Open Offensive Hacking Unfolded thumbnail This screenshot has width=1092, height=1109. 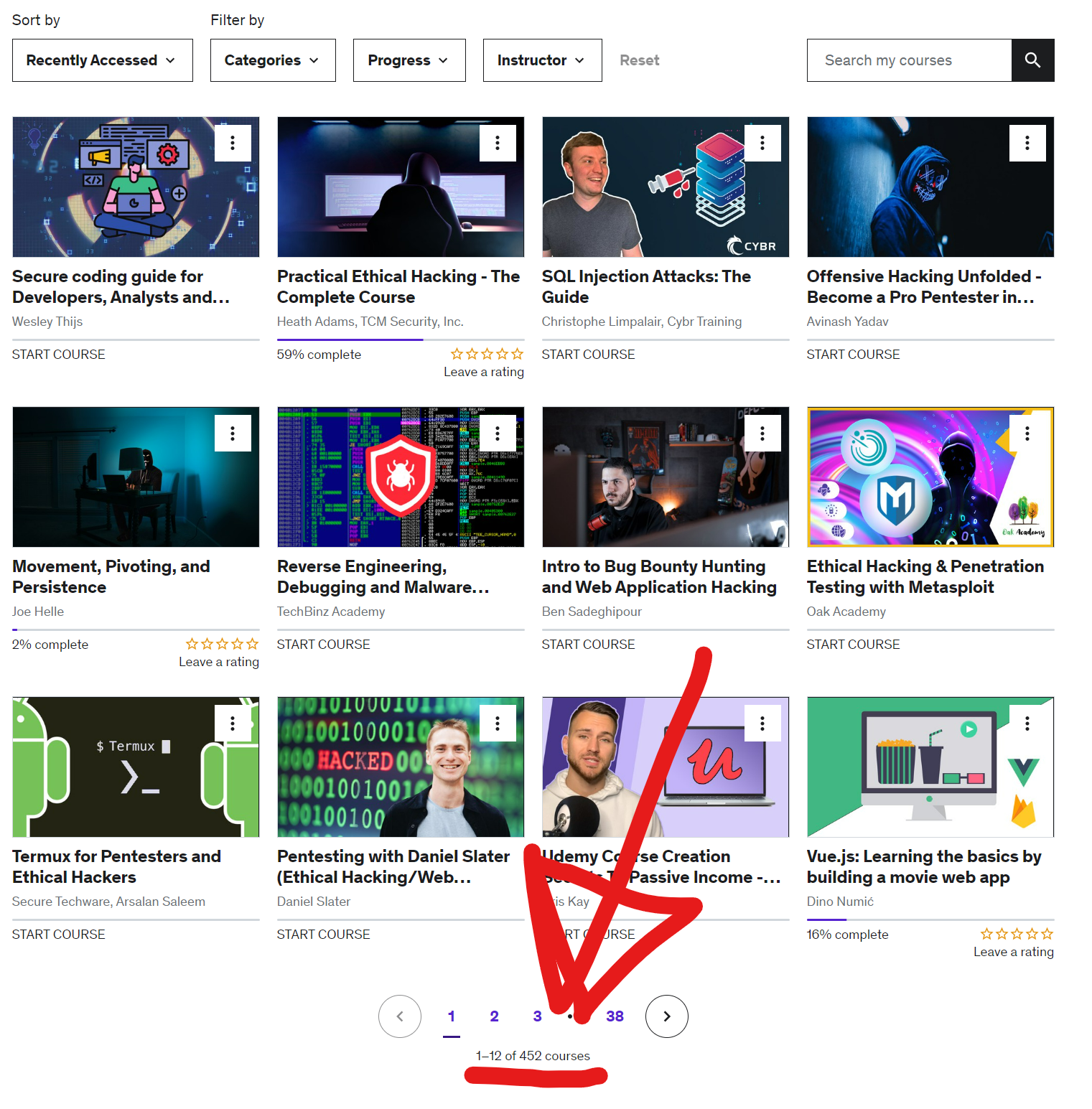pos(930,187)
